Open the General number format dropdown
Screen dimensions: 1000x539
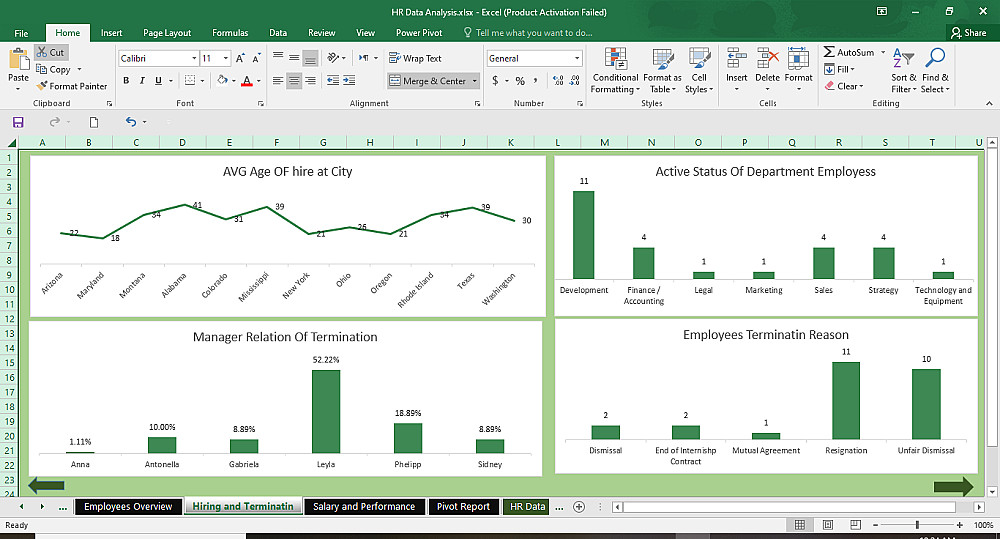(x=577, y=59)
